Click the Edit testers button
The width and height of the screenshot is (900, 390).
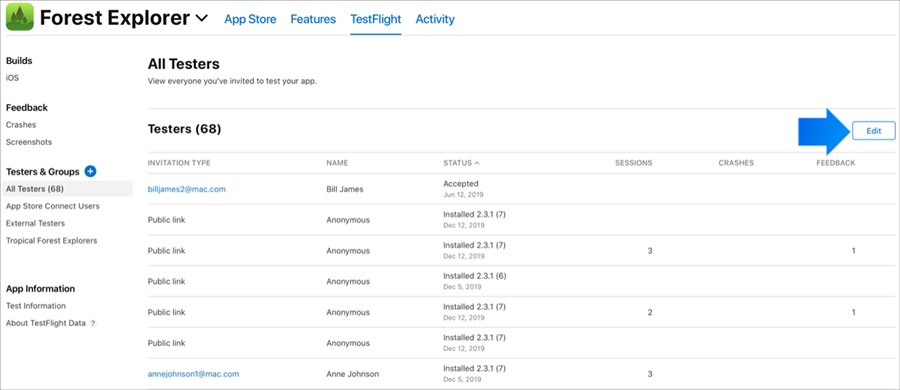click(874, 130)
